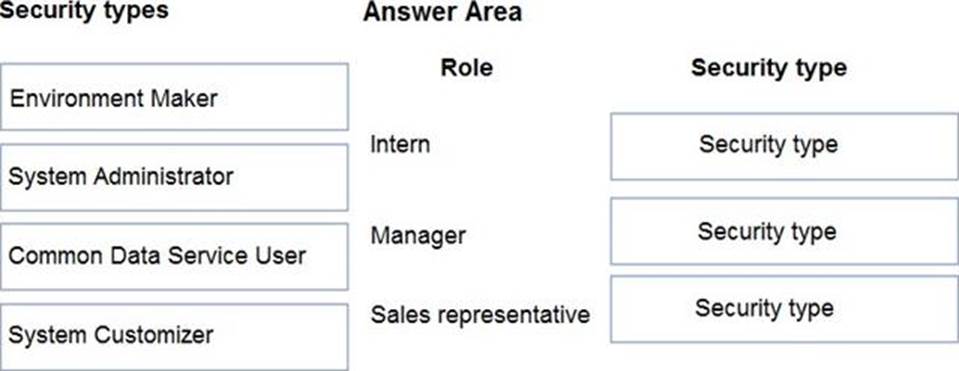Pick the Common Data Service User box
Viewport: 959px width, 371px height.
pos(174,257)
